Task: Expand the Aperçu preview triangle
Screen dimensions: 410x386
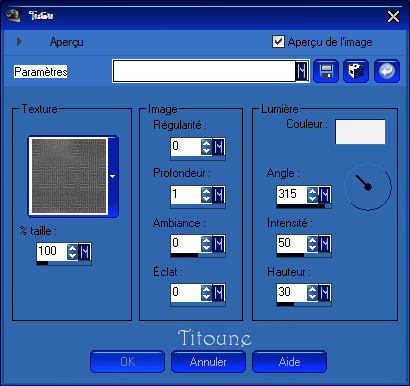Action: (19, 42)
